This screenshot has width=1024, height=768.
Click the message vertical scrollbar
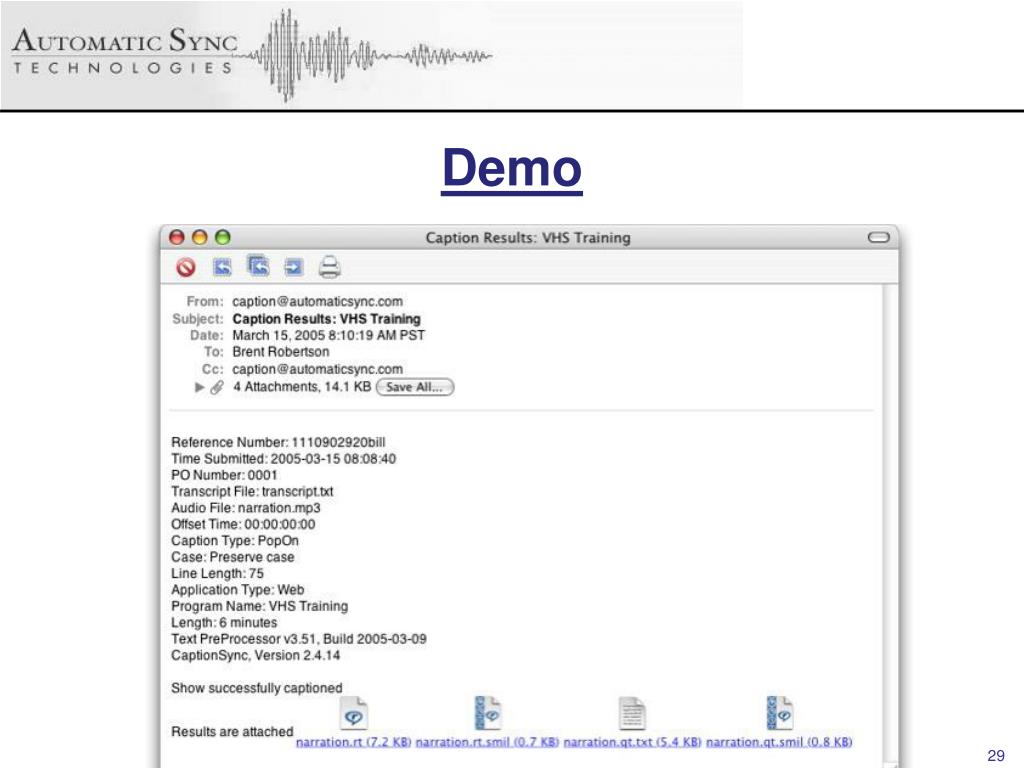pos(890,525)
